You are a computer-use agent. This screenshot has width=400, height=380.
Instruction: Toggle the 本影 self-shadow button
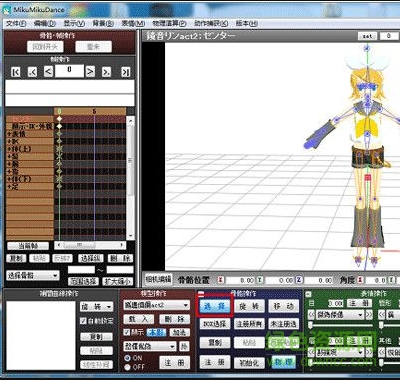(156, 332)
